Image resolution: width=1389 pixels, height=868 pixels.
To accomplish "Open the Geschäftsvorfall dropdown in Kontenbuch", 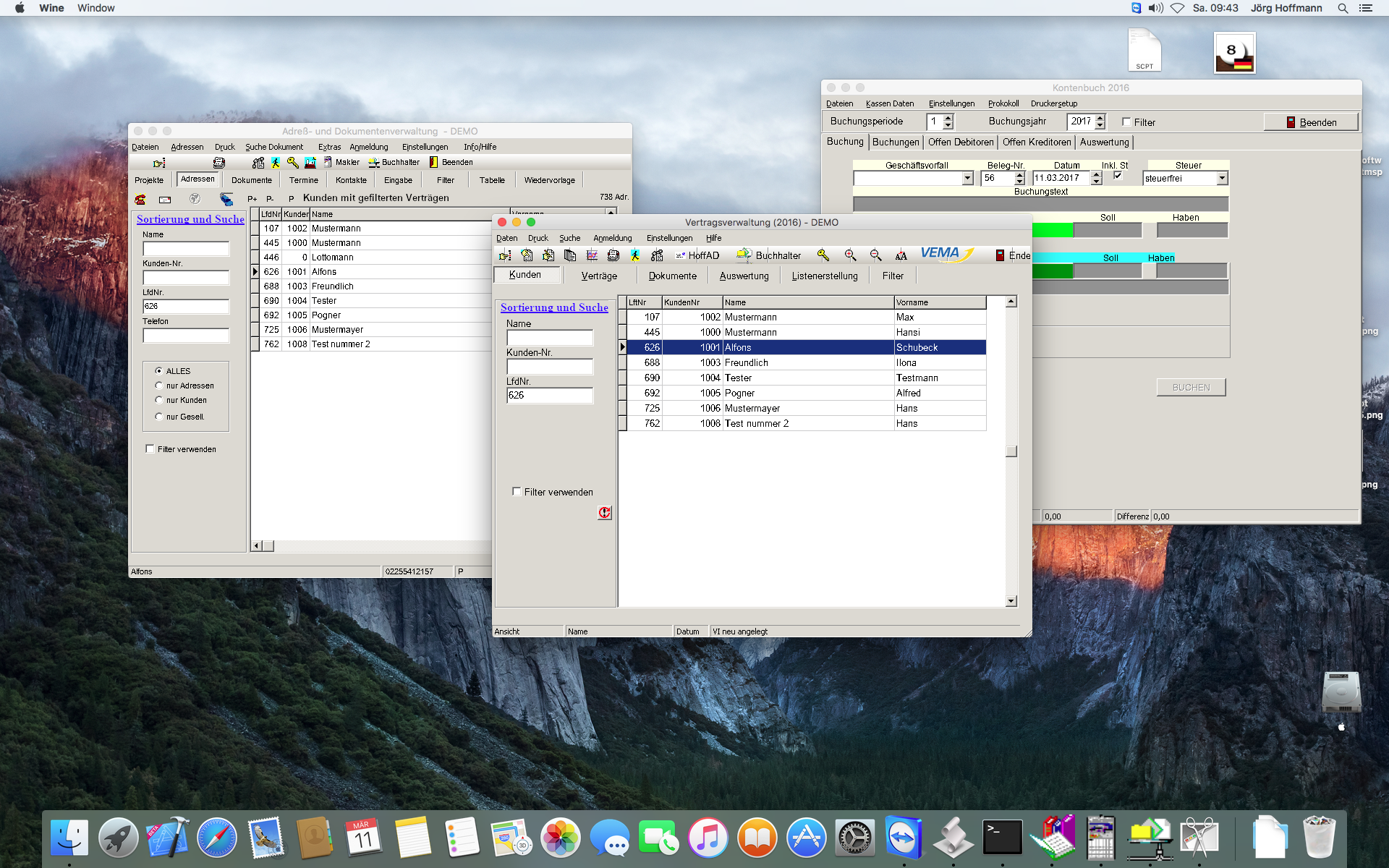I will (967, 179).
